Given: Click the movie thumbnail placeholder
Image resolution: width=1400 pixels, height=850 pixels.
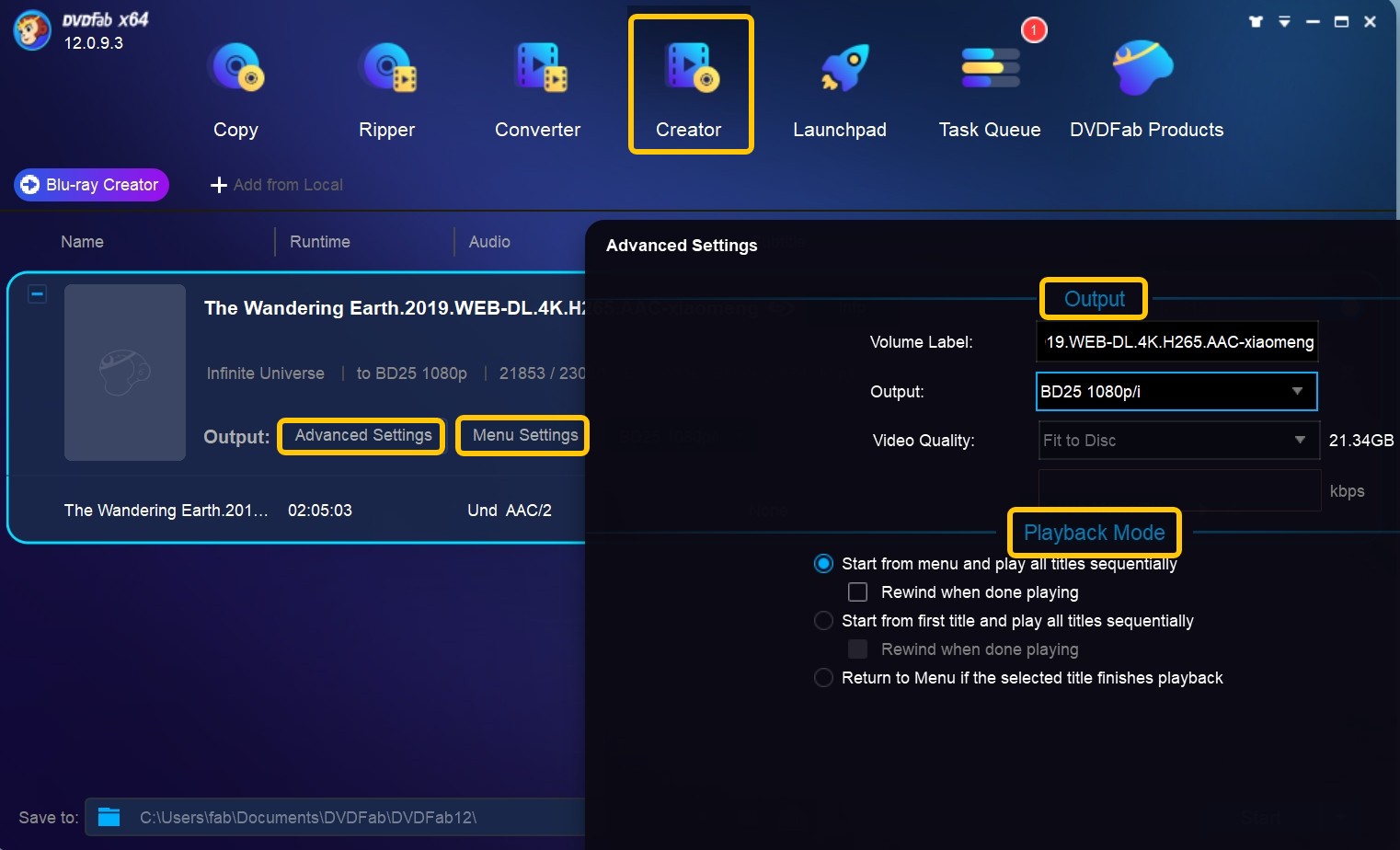Looking at the screenshot, I should (125, 373).
